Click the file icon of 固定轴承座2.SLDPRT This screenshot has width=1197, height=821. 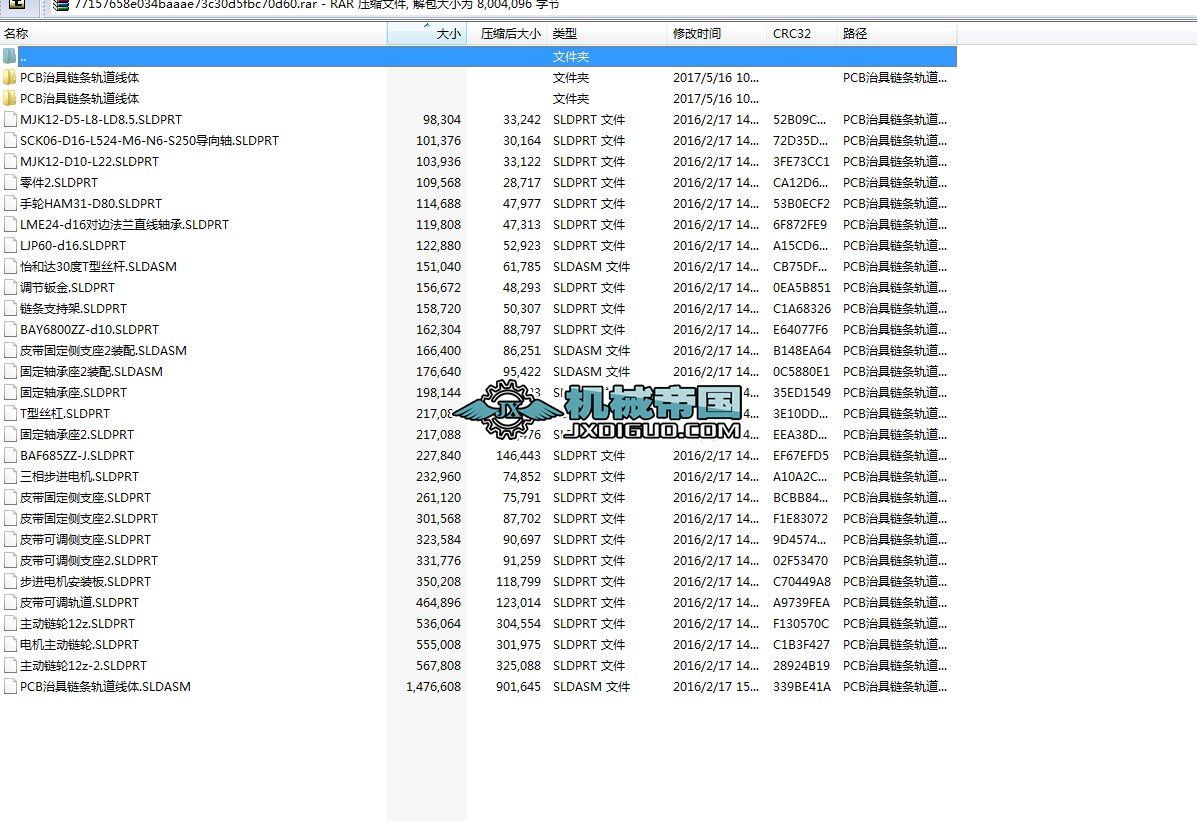point(10,435)
